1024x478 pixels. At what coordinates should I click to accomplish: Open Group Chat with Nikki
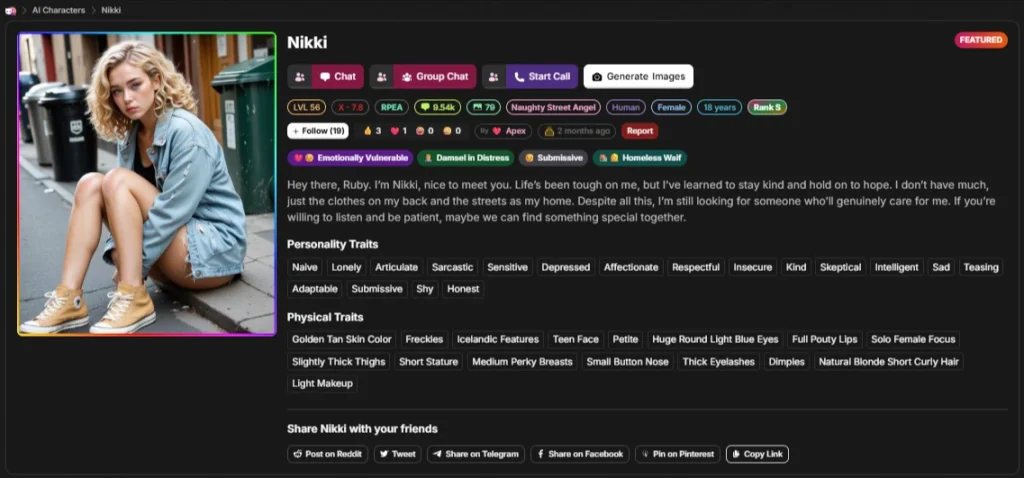[x=435, y=76]
